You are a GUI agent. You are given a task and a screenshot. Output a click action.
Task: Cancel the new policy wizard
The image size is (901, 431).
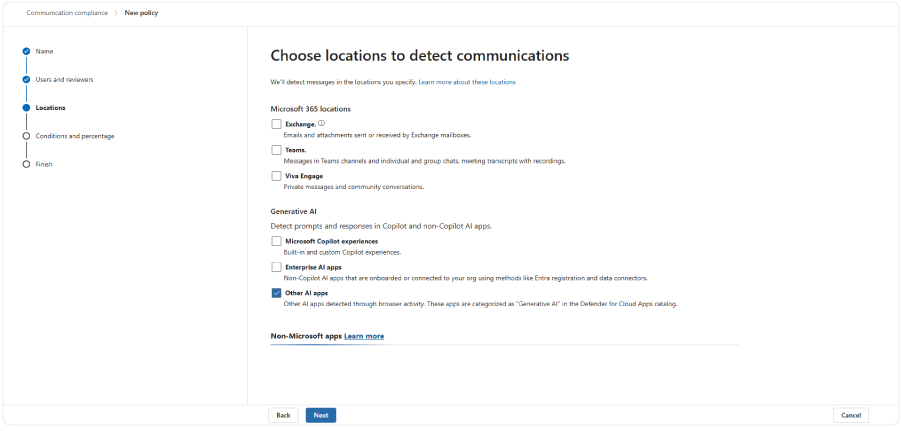851,415
